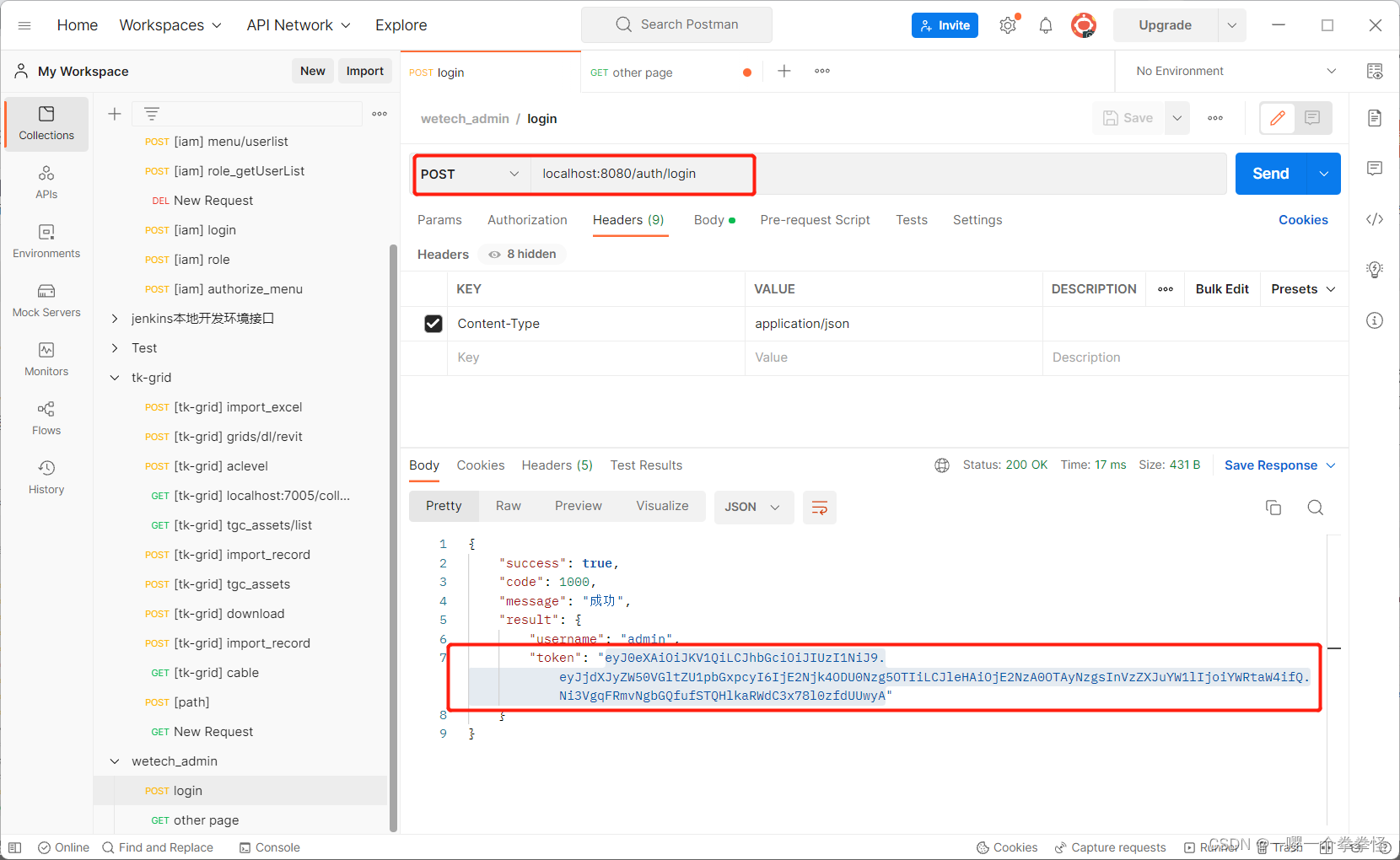Viewport: 1400px width, 860px height.
Task: Click the Send button
Action: coord(1271,174)
